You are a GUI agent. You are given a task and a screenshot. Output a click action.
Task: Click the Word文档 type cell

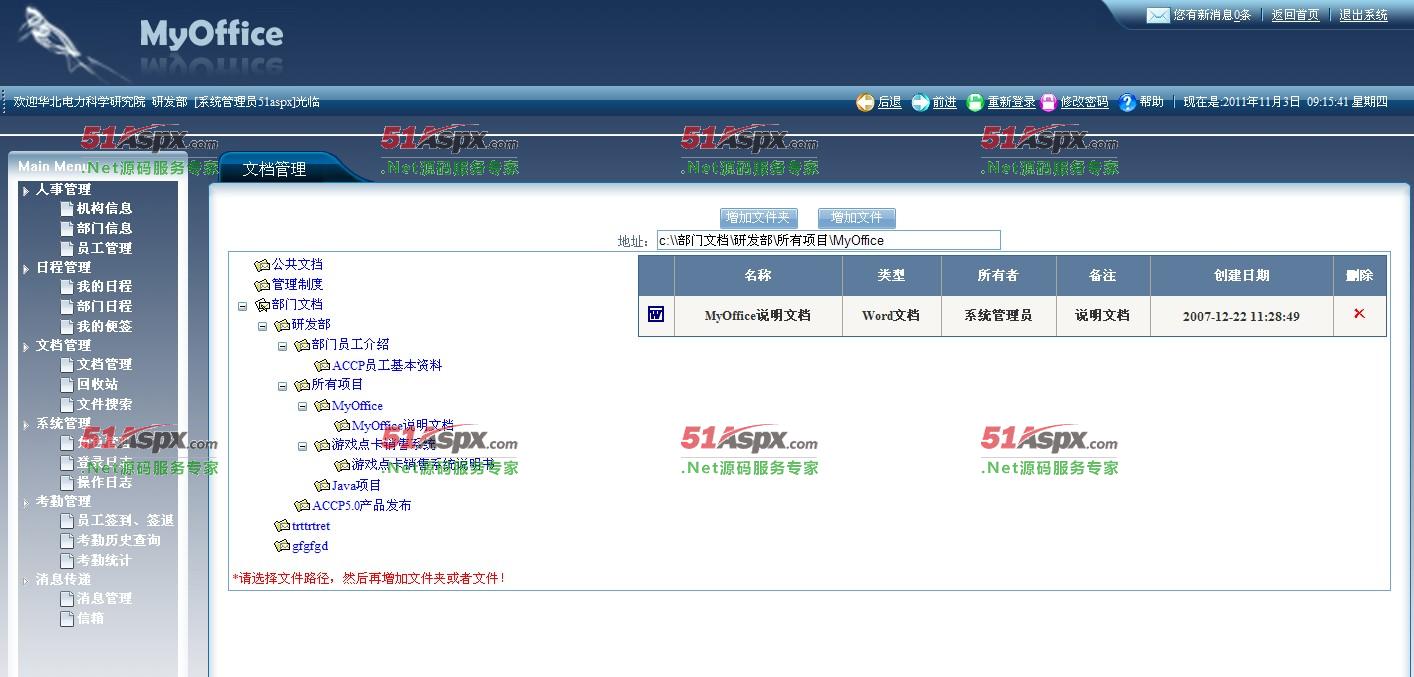[x=891, y=315]
